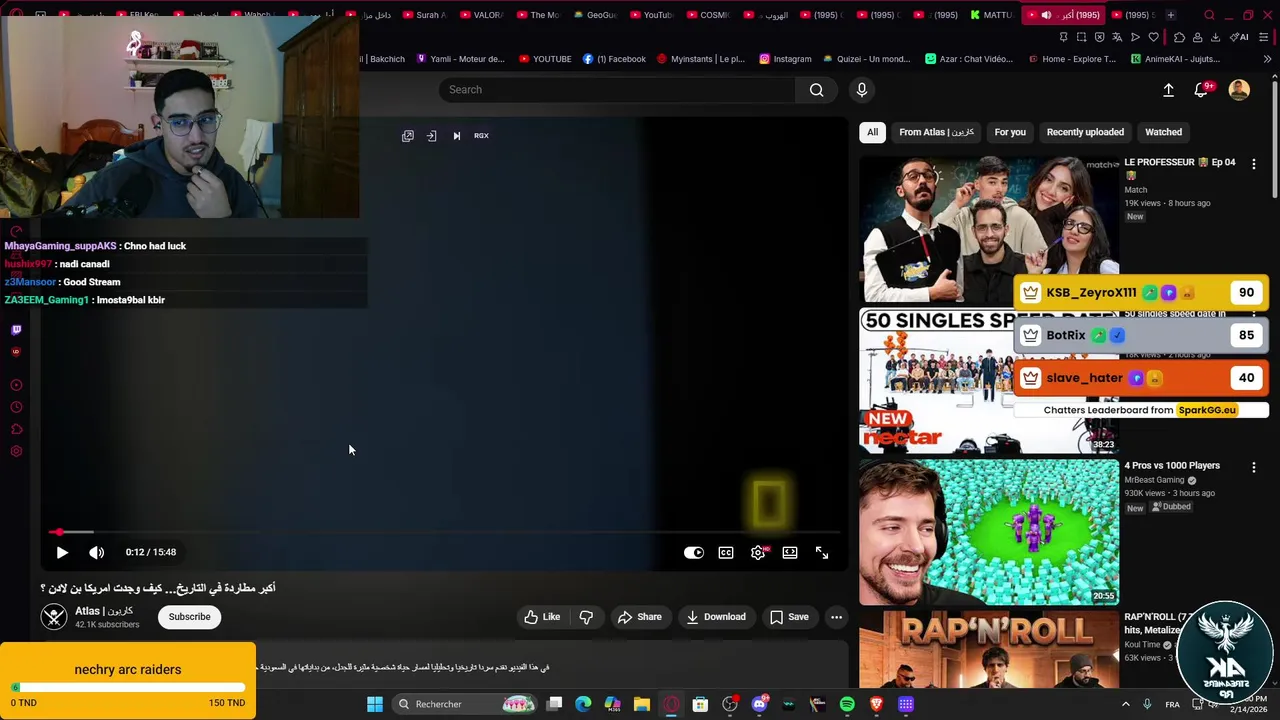This screenshot has width=1280, height=720.
Task: Open the YouTube notifications bell
Action: pos(1202,90)
